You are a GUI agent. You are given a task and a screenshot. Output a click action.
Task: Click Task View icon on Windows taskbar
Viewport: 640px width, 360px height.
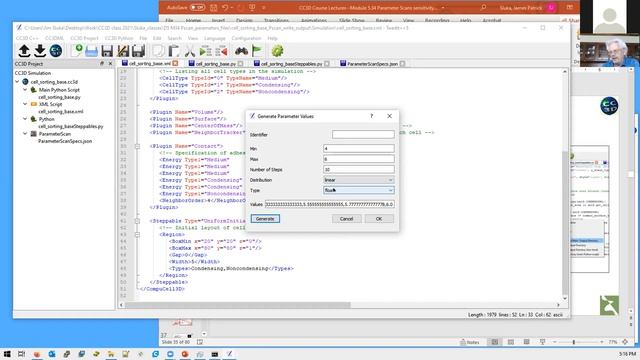coord(22,354)
